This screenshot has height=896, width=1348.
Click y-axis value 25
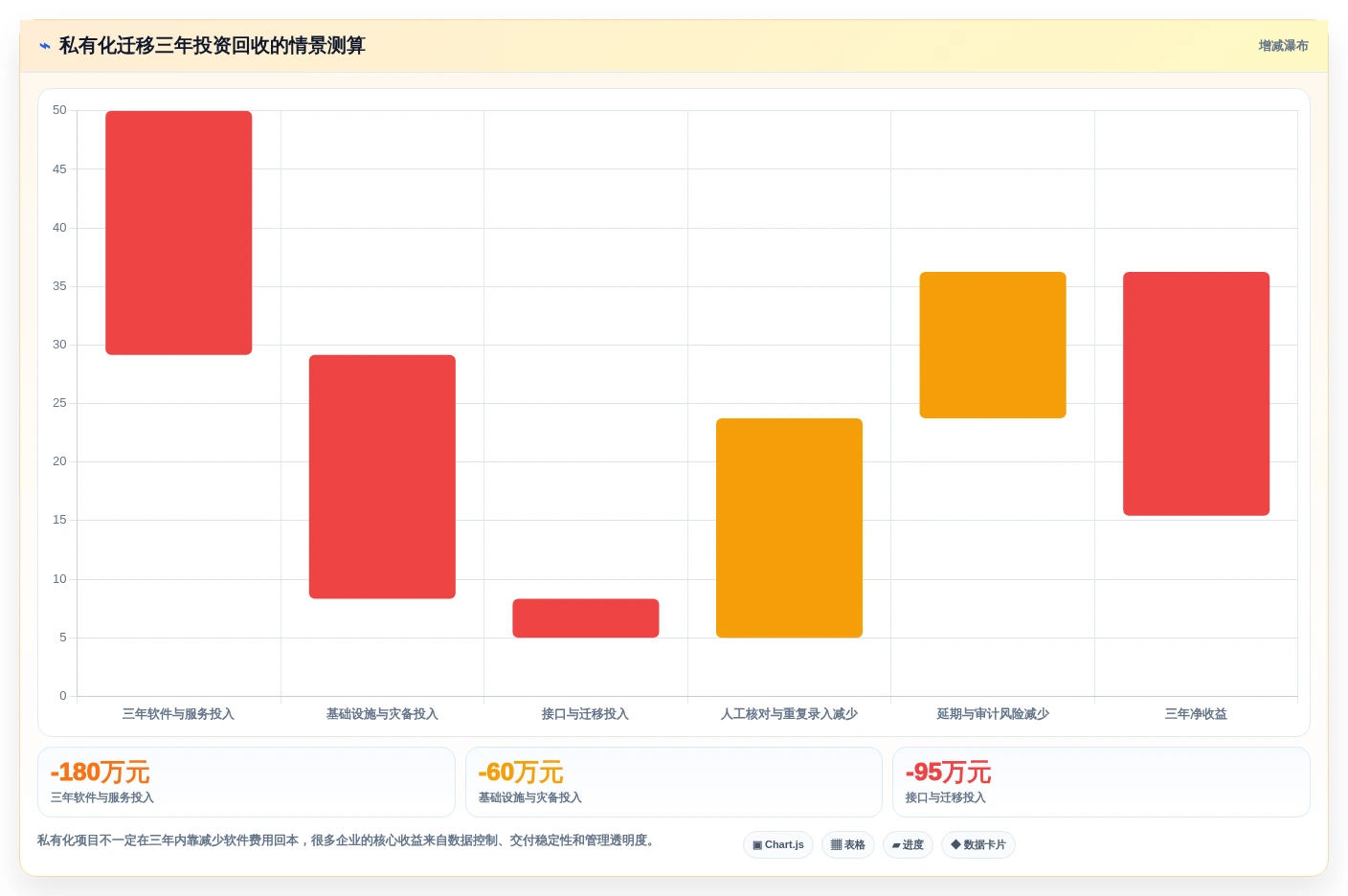[59, 403]
